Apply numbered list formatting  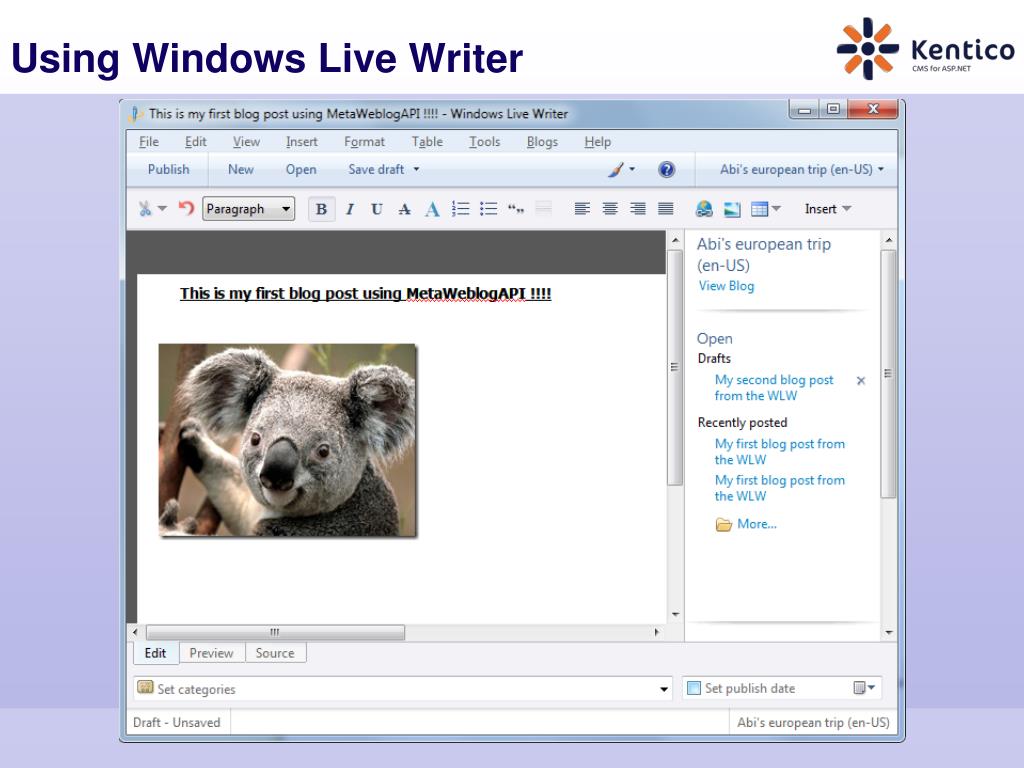(x=460, y=209)
